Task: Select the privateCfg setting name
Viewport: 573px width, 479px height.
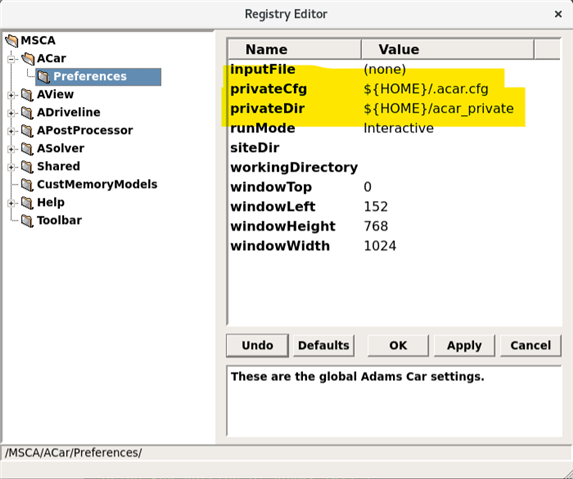Action: [x=269, y=89]
